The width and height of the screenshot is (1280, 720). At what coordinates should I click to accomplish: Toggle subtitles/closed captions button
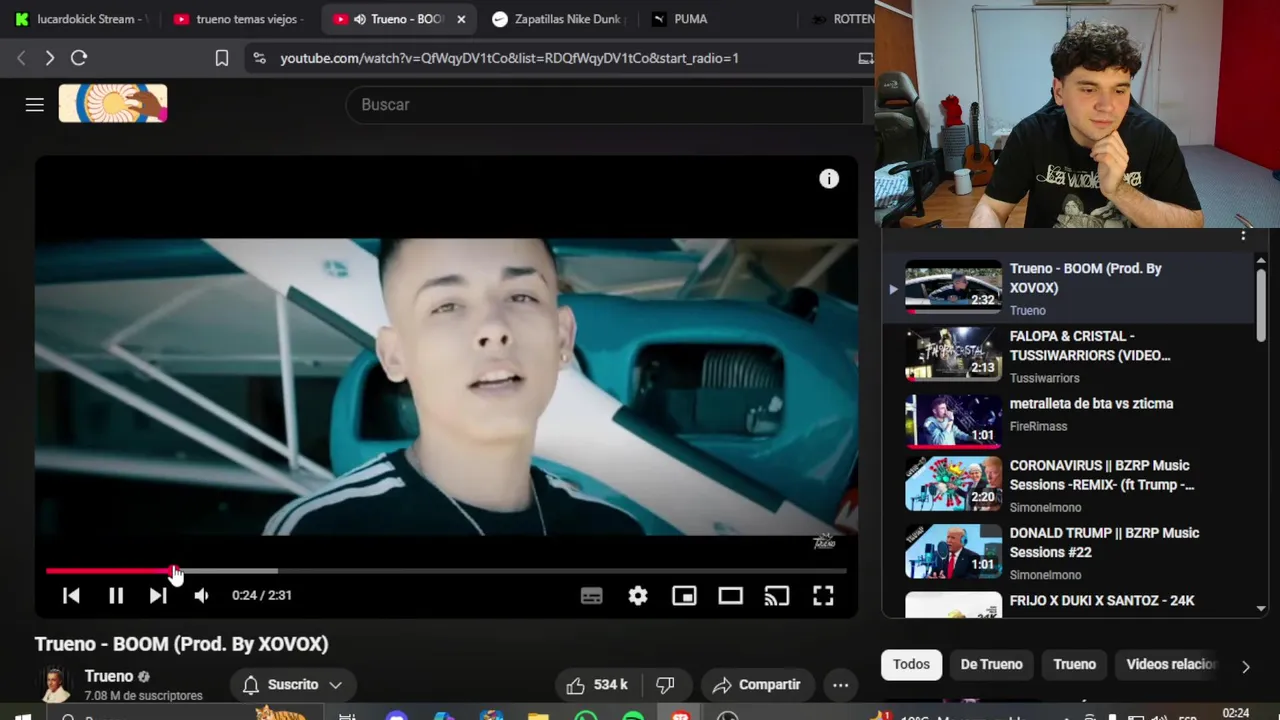592,596
